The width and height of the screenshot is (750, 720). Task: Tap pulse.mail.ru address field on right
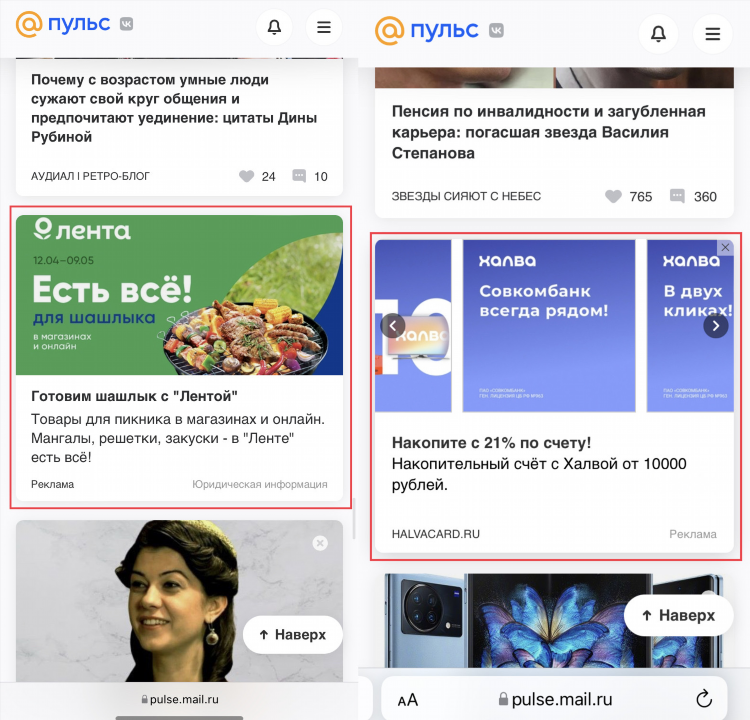pyautogui.click(x=555, y=699)
